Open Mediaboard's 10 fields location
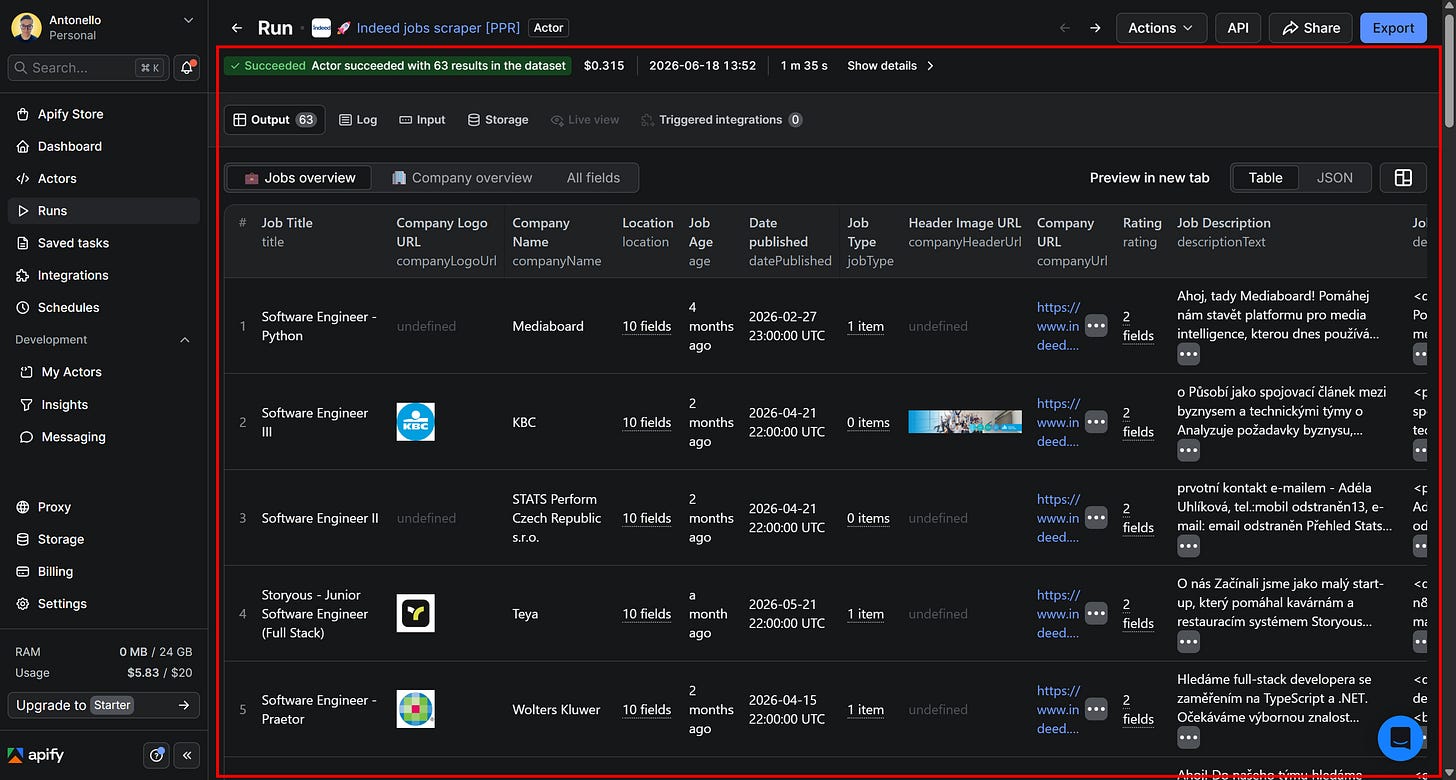Screen dimensions: 1456x780 pos(647,326)
